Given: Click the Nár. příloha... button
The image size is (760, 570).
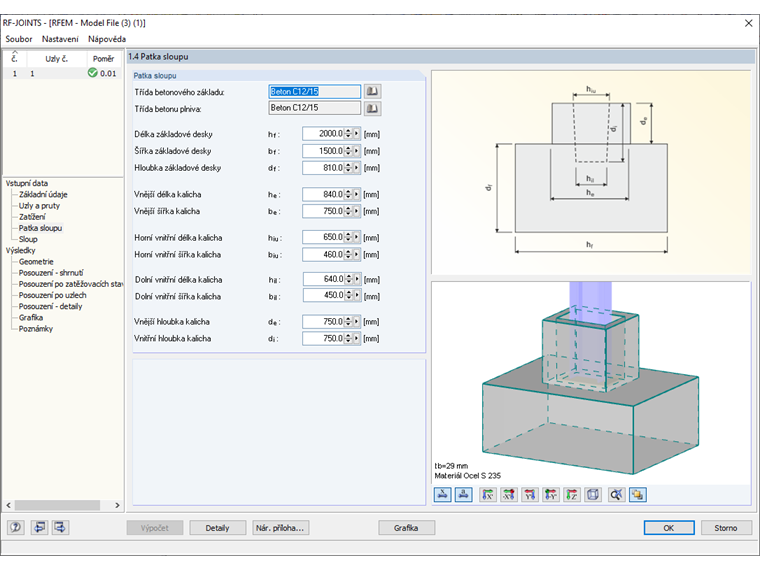Looking at the screenshot, I should point(280,528).
